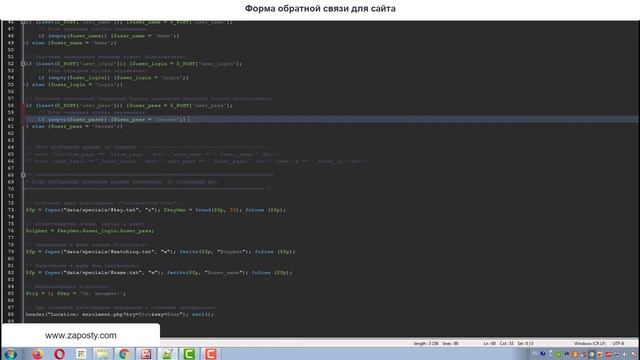Open the Windows Start menu orb
Viewport: 640px width, 360px height.
11,354
